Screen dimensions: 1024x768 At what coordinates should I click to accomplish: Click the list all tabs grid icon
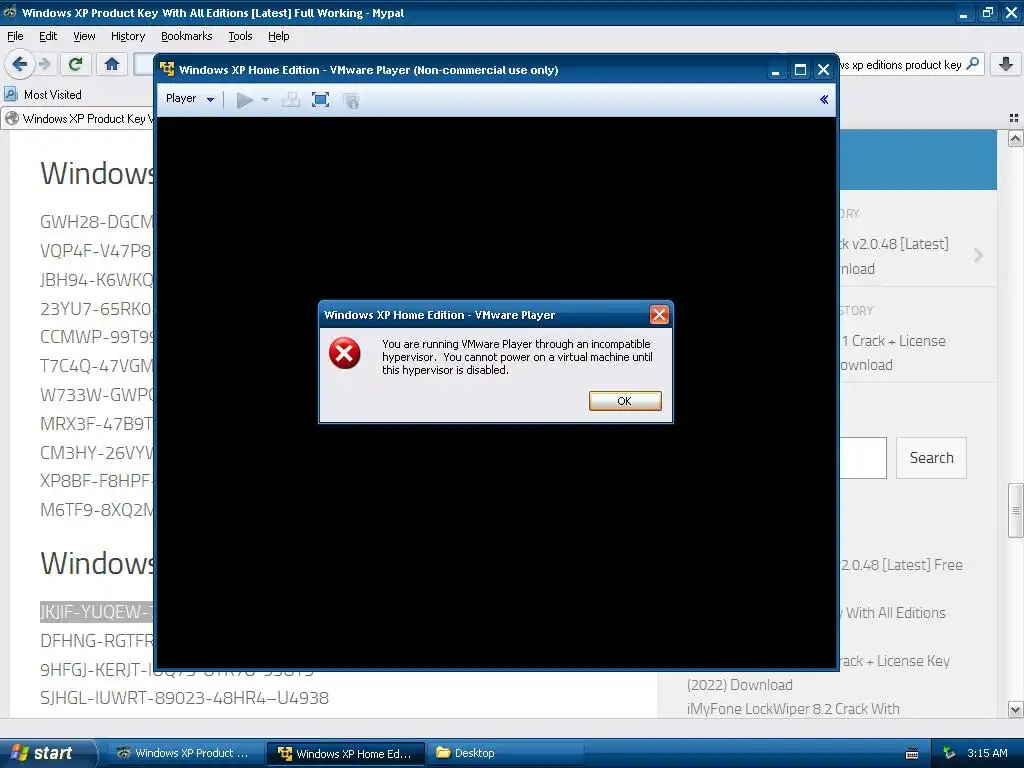pos(1014,118)
